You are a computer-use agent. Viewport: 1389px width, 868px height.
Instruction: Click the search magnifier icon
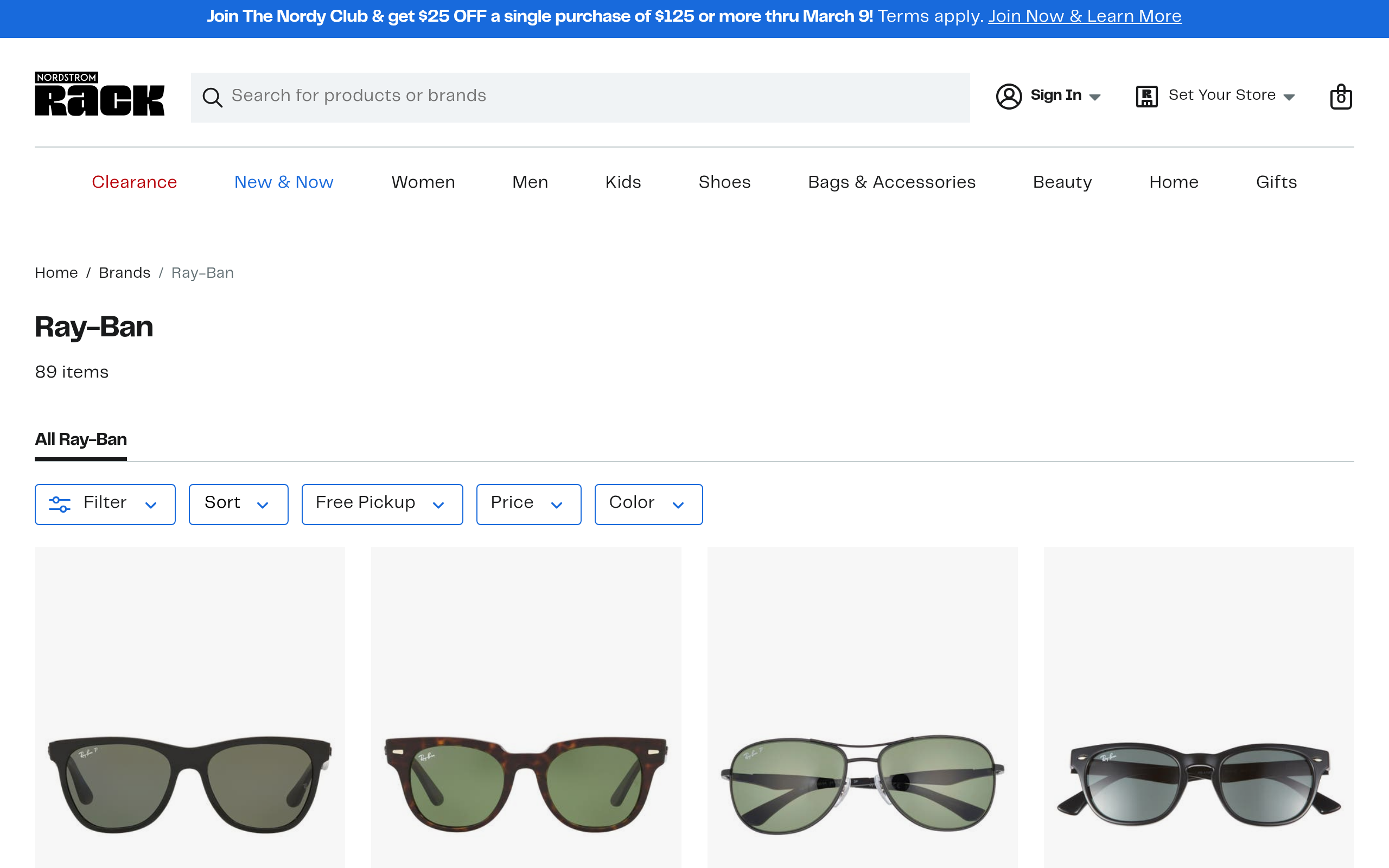click(x=212, y=98)
